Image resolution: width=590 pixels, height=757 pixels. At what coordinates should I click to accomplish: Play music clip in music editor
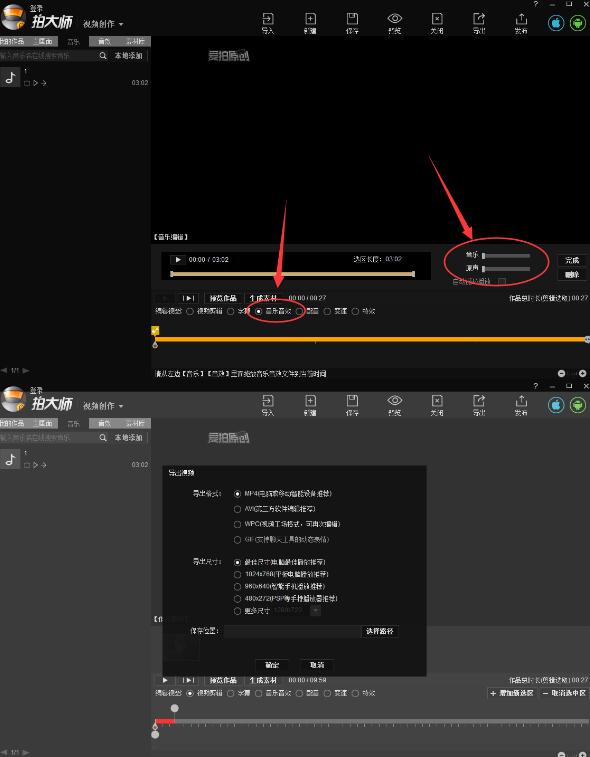(177, 260)
